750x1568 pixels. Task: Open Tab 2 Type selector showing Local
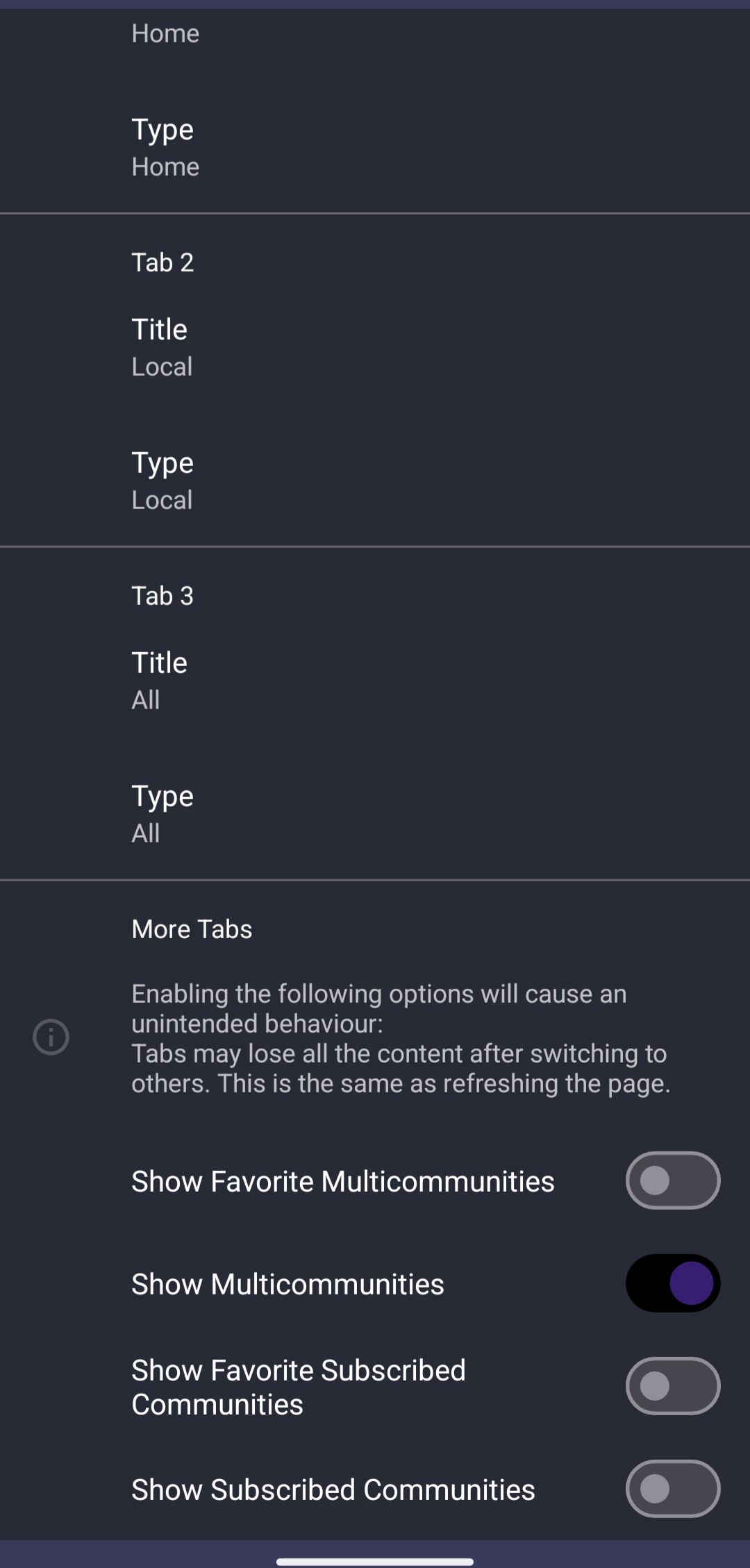click(x=375, y=481)
